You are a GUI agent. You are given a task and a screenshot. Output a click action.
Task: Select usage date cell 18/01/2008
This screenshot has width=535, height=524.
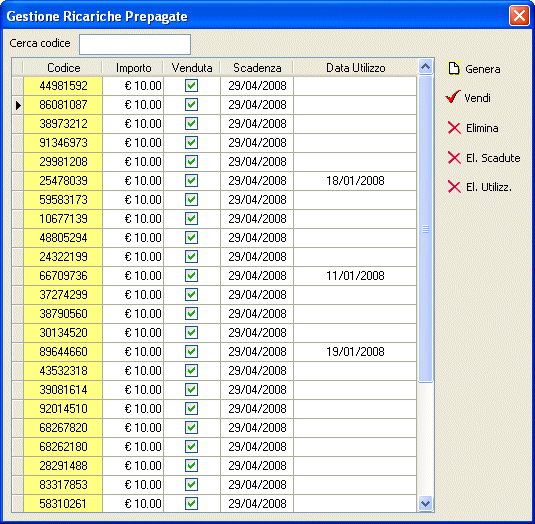point(355,181)
